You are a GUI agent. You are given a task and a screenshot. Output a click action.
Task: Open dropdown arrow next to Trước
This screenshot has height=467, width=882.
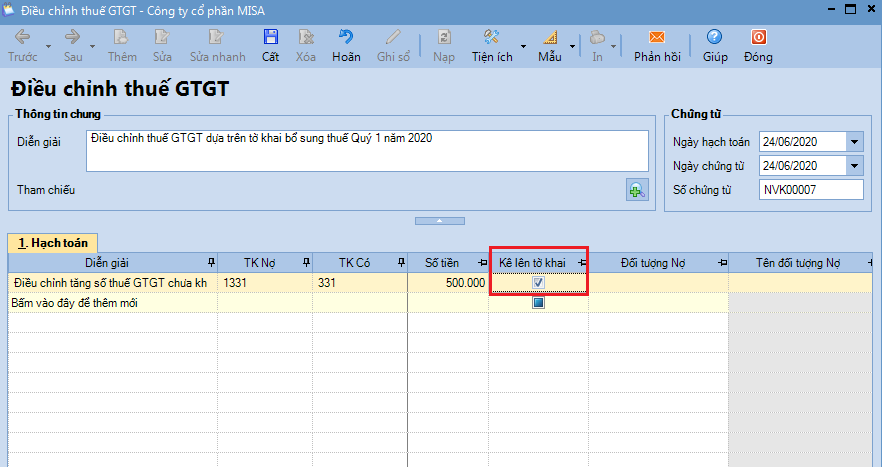(48, 47)
